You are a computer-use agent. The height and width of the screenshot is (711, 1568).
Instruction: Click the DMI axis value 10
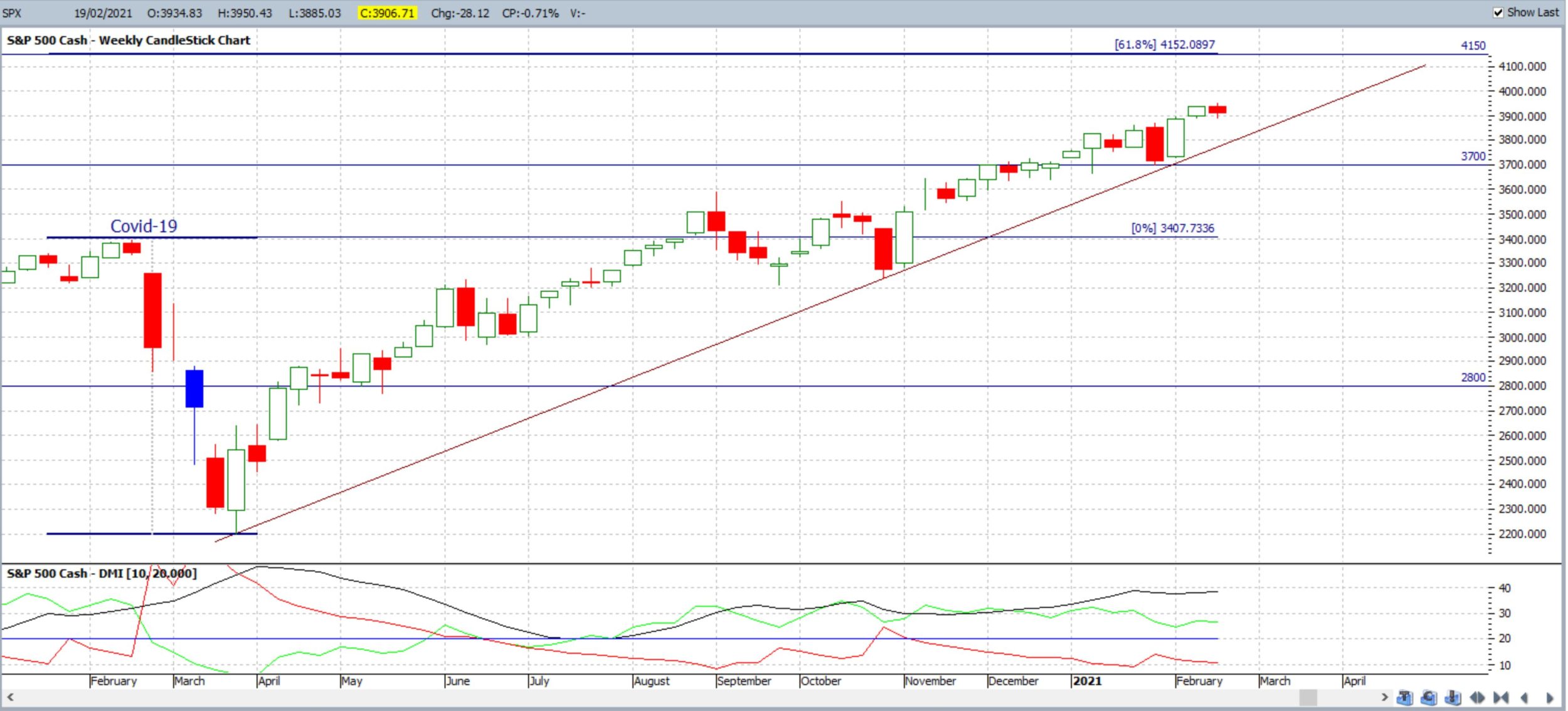click(x=1504, y=666)
